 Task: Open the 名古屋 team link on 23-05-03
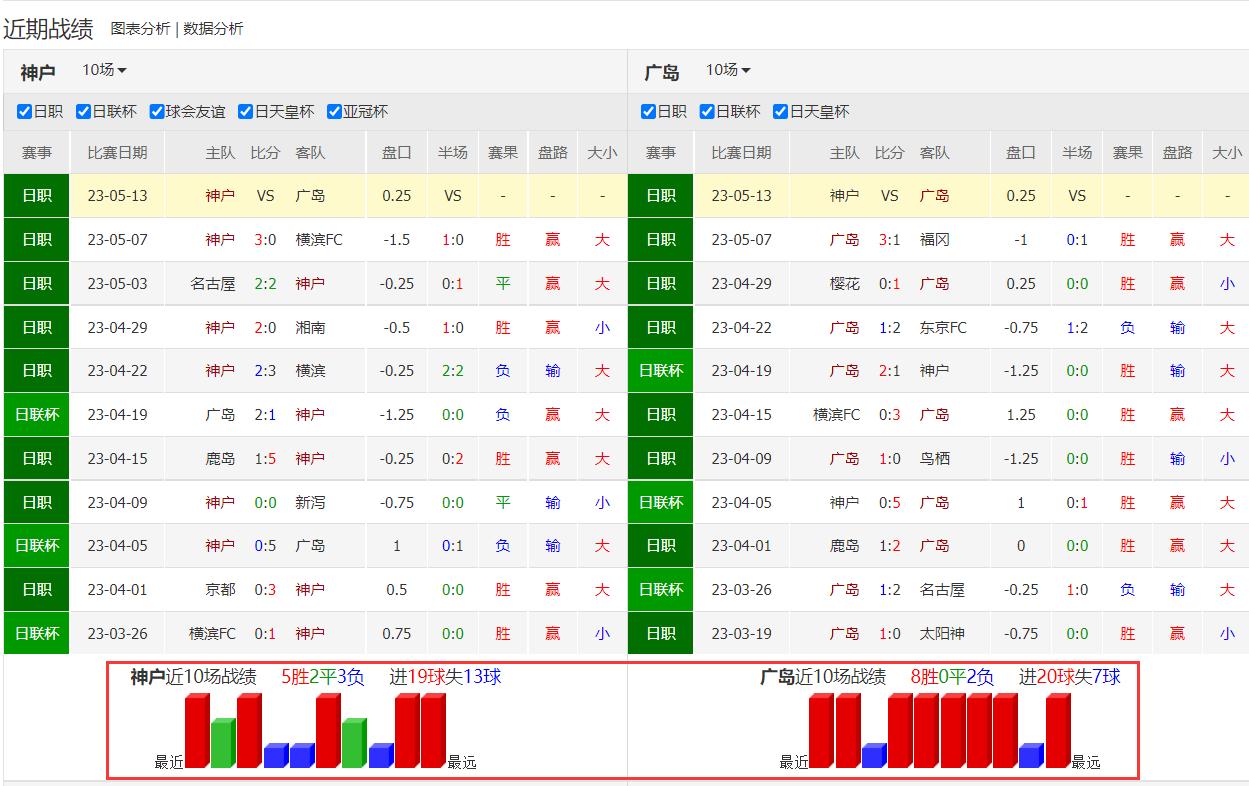click(212, 284)
